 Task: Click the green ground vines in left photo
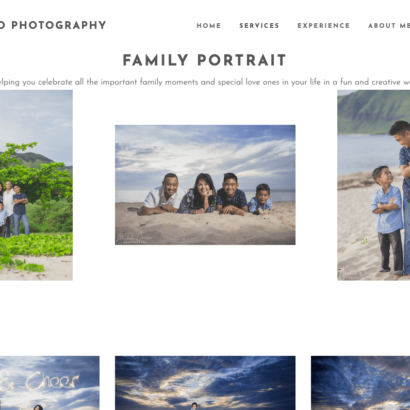[x=36, y=249]
